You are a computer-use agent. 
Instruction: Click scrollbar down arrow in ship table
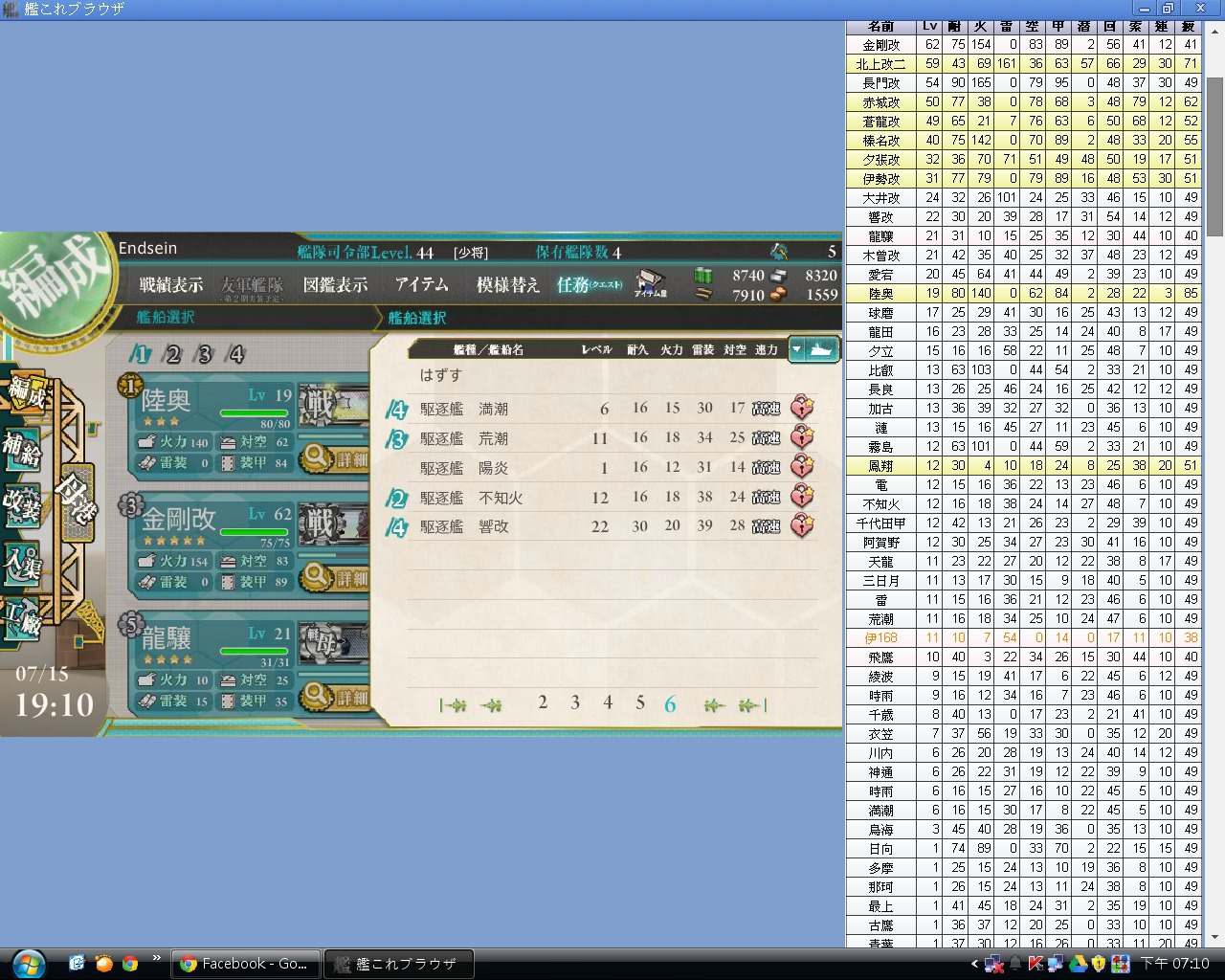pos(1214,937)
